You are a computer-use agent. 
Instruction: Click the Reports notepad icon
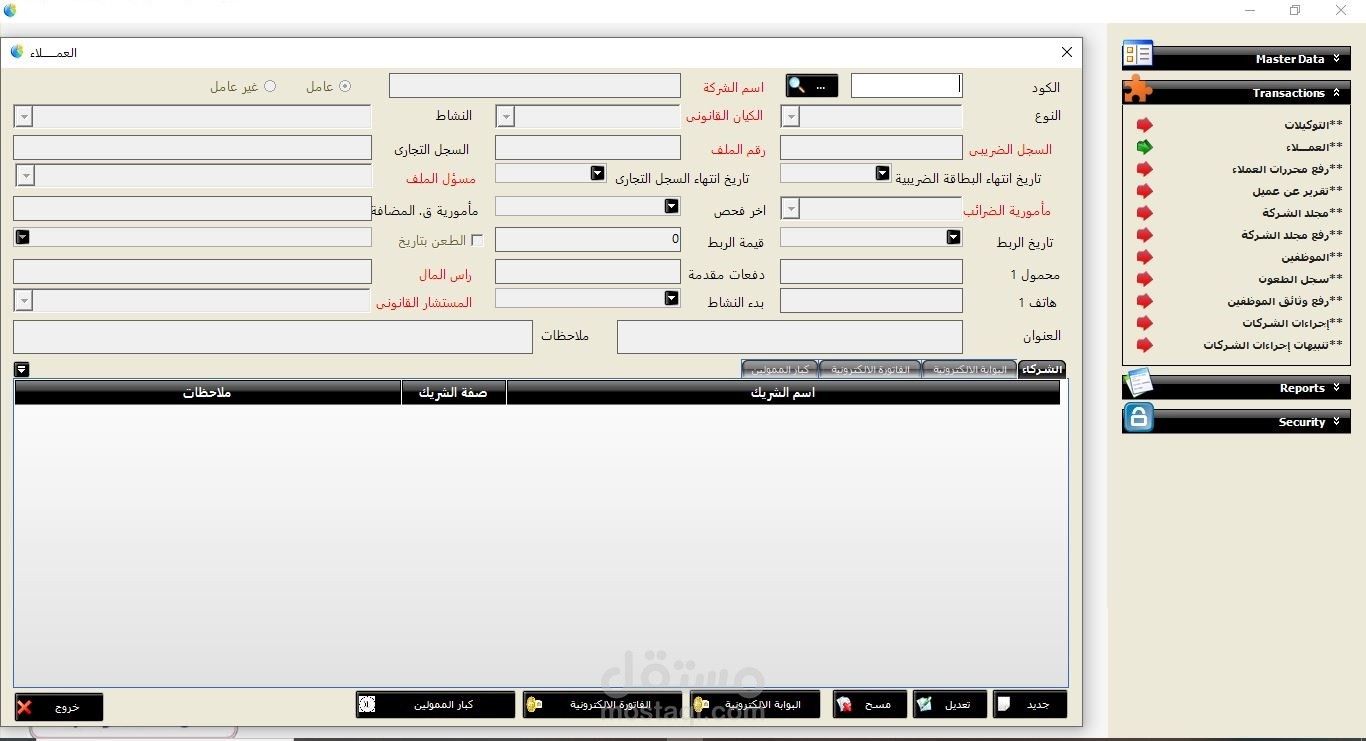1139,385
